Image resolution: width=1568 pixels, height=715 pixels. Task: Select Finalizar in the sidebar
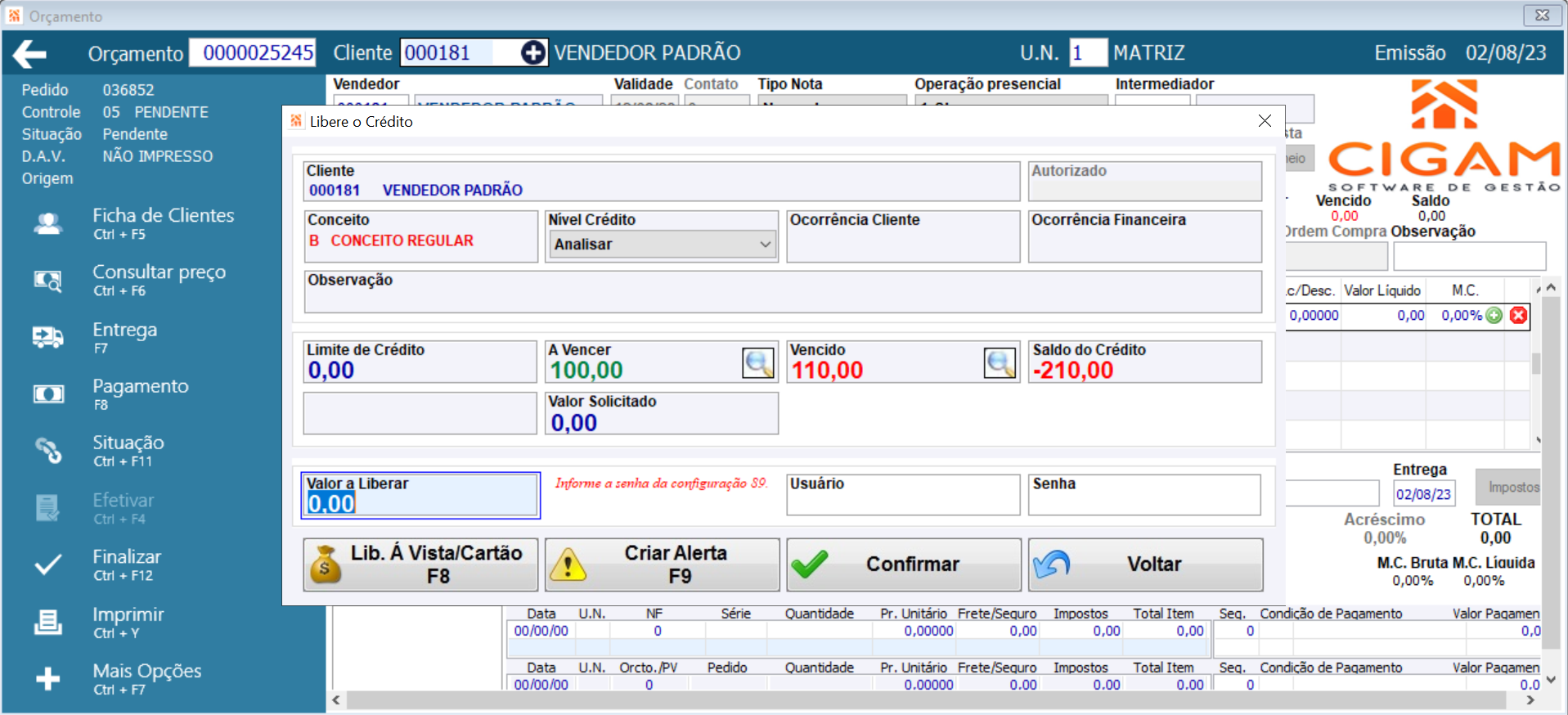pos(126,564)
